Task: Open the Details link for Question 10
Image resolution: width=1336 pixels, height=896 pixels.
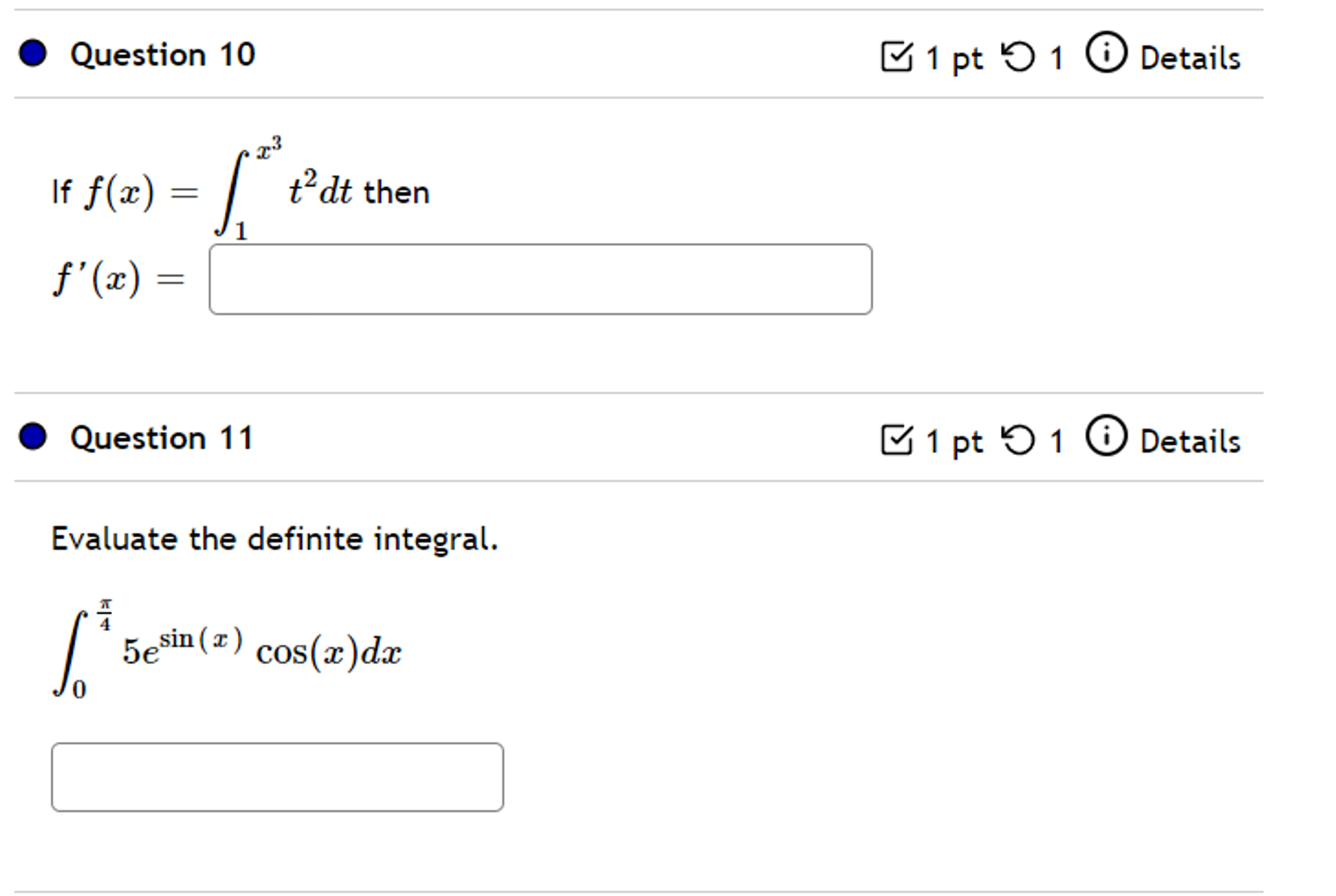Action: click(1189, 57)
